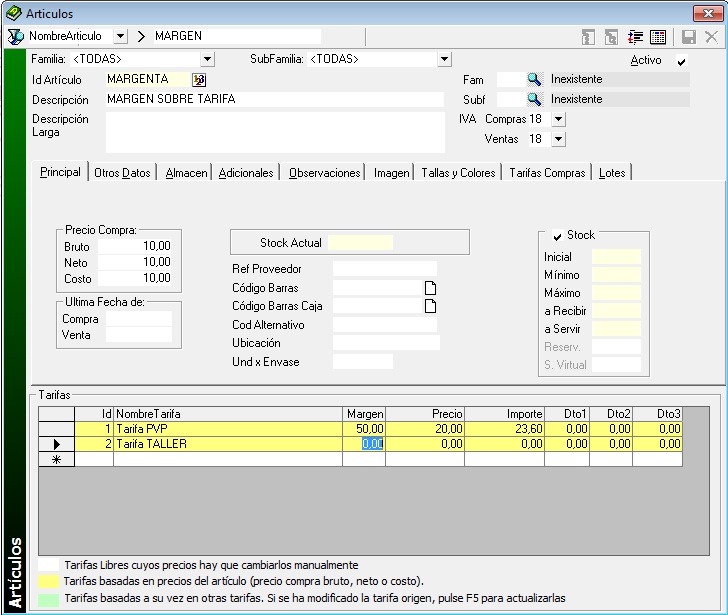Click the second greyed copy-document toolbar icon
This screenshot has width=728, height=615.
[611, 37]
